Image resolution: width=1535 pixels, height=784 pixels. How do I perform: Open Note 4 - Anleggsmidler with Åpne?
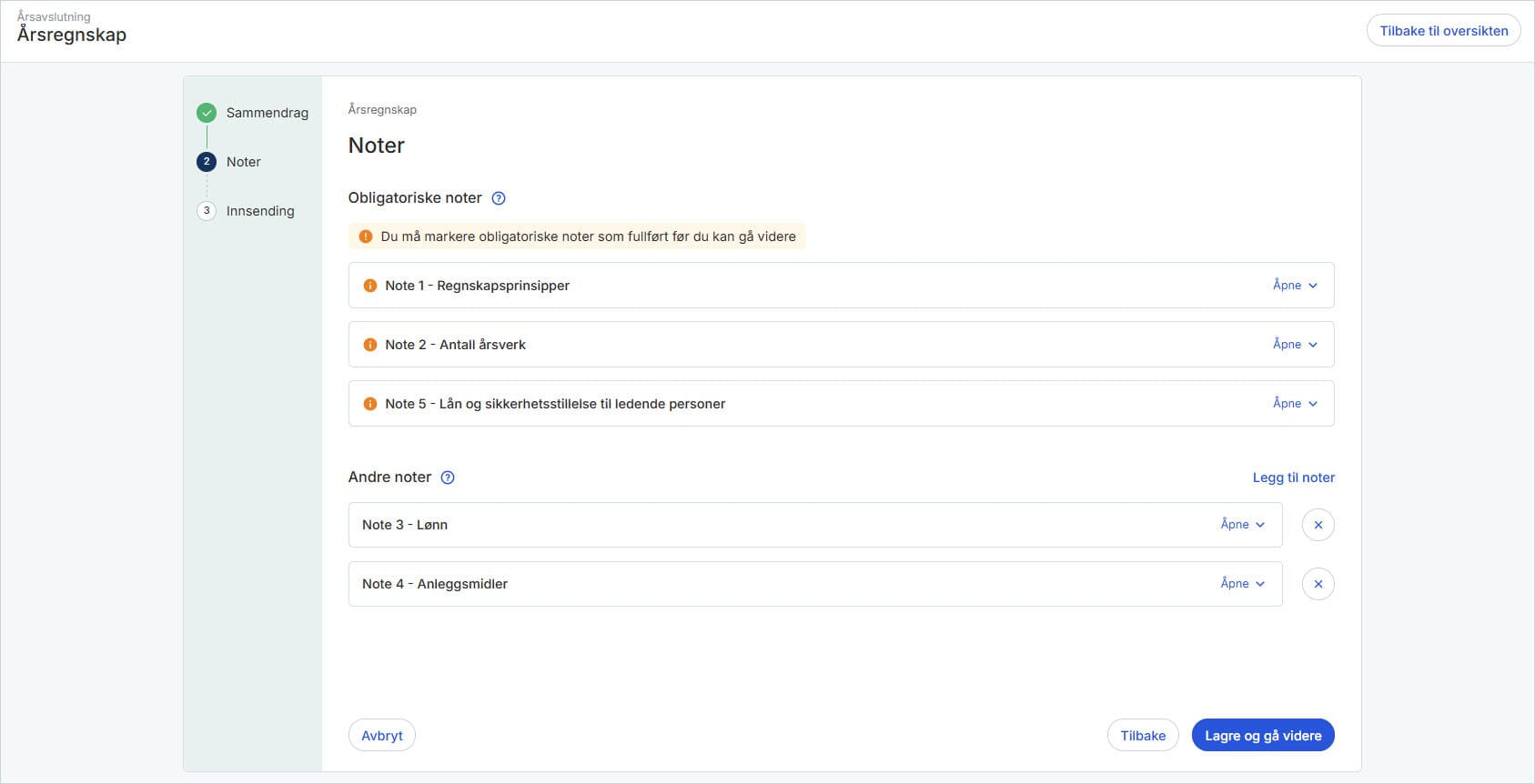pos(1242,584)
